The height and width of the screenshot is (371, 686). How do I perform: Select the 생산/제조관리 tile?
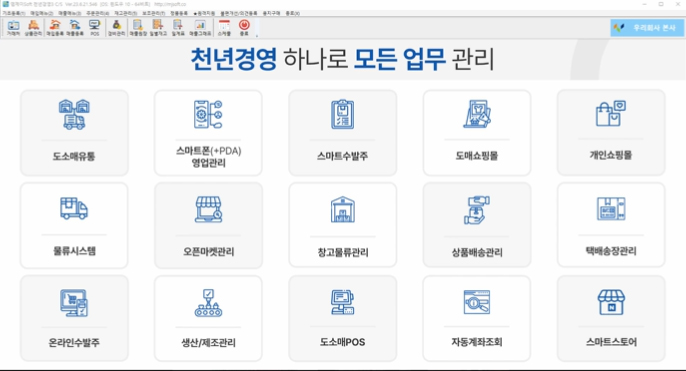[208, 318]
